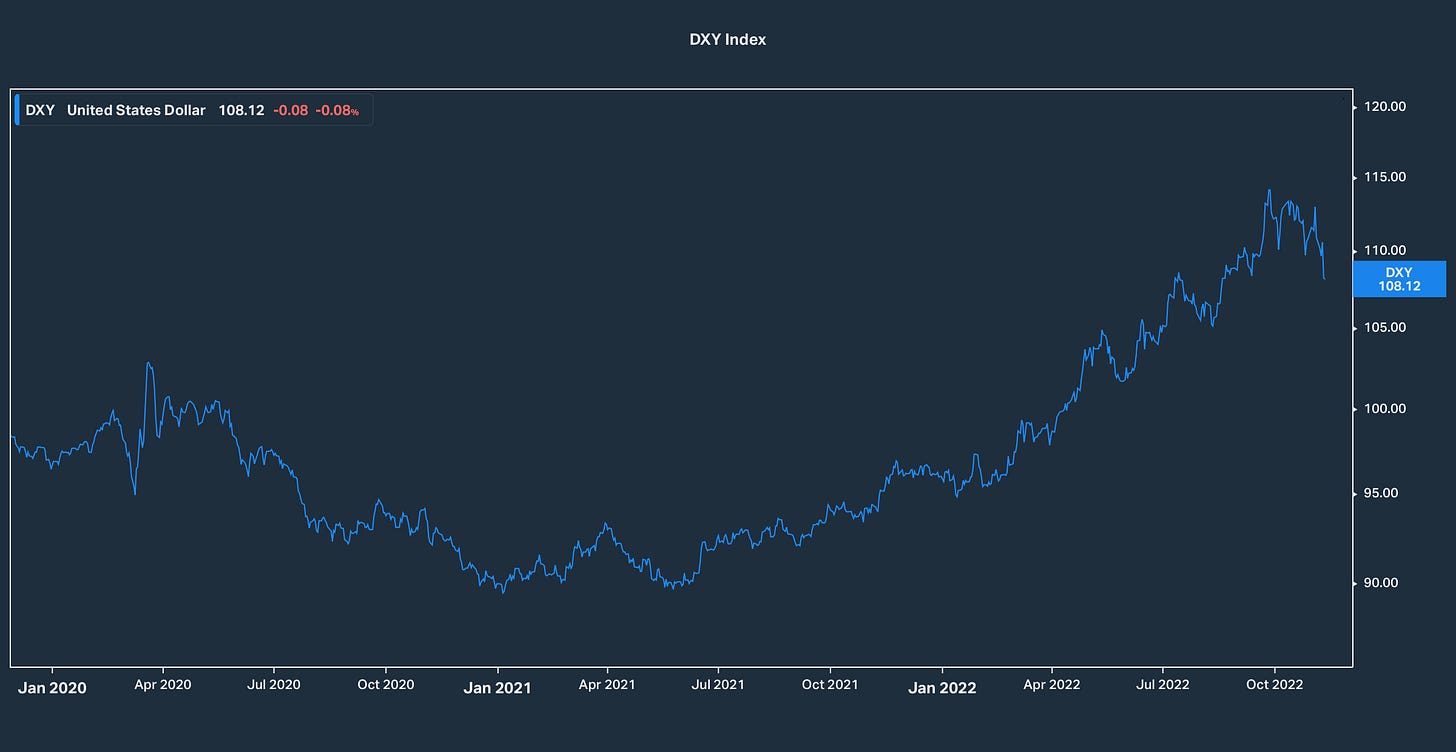Select the blue DXY 108.12 price tag
Viewport: 1456px width, 752px height.
(x=1398, y=279)
